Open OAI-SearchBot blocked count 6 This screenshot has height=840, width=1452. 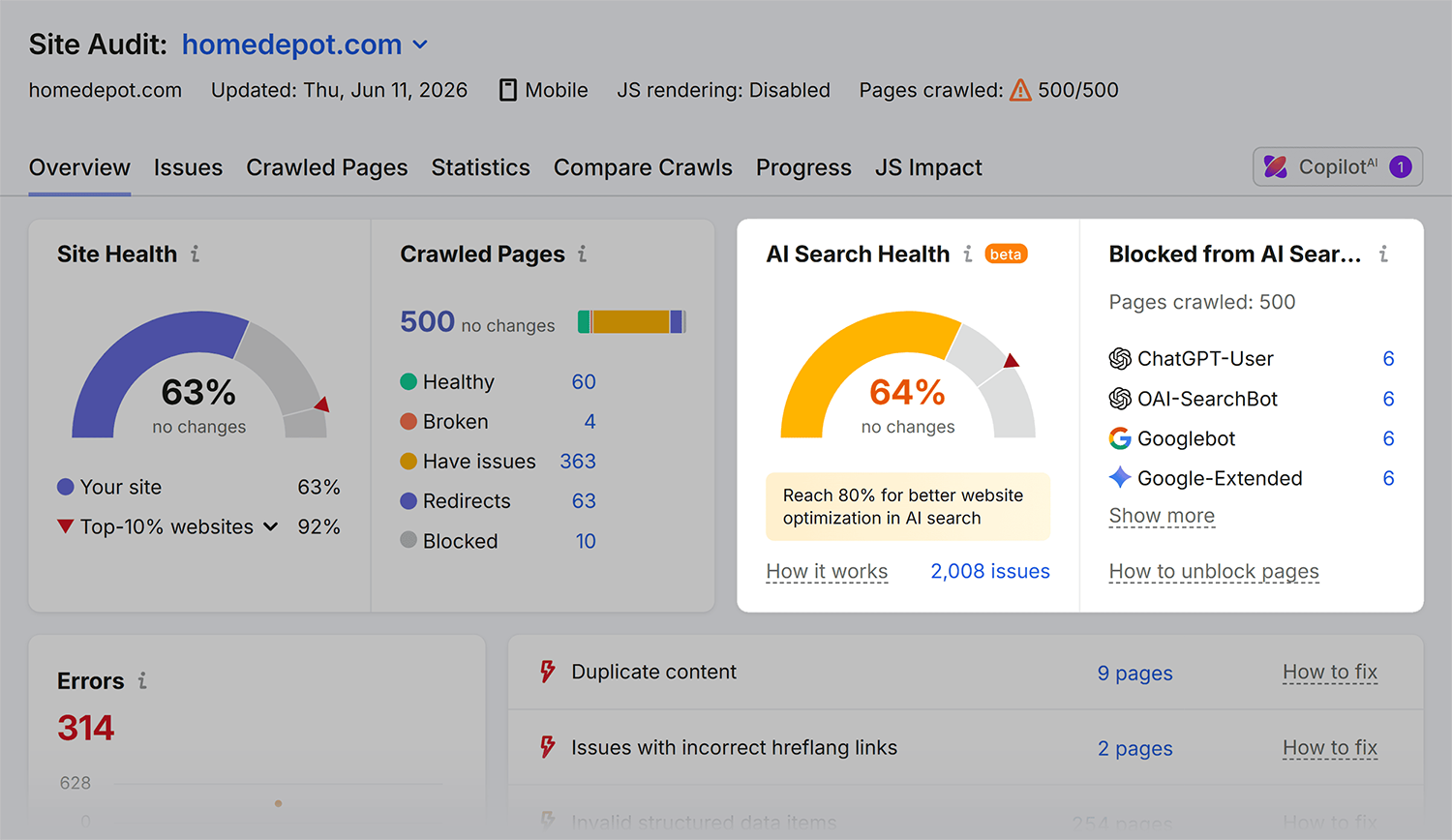pyautogui.click(x=1388, y=399)
